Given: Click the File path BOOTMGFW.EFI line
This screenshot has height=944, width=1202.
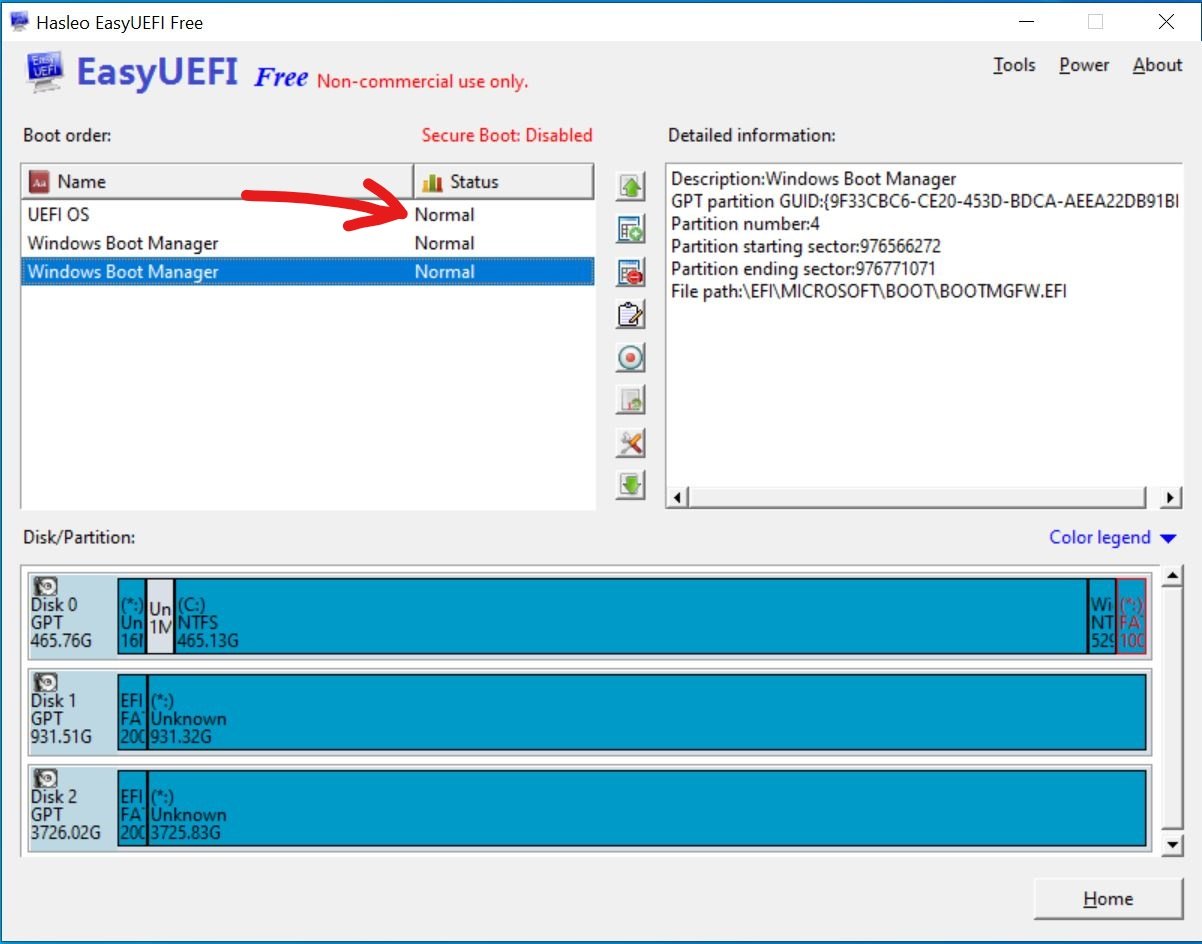Looking at the screenshot, I should tap(869, 291).
